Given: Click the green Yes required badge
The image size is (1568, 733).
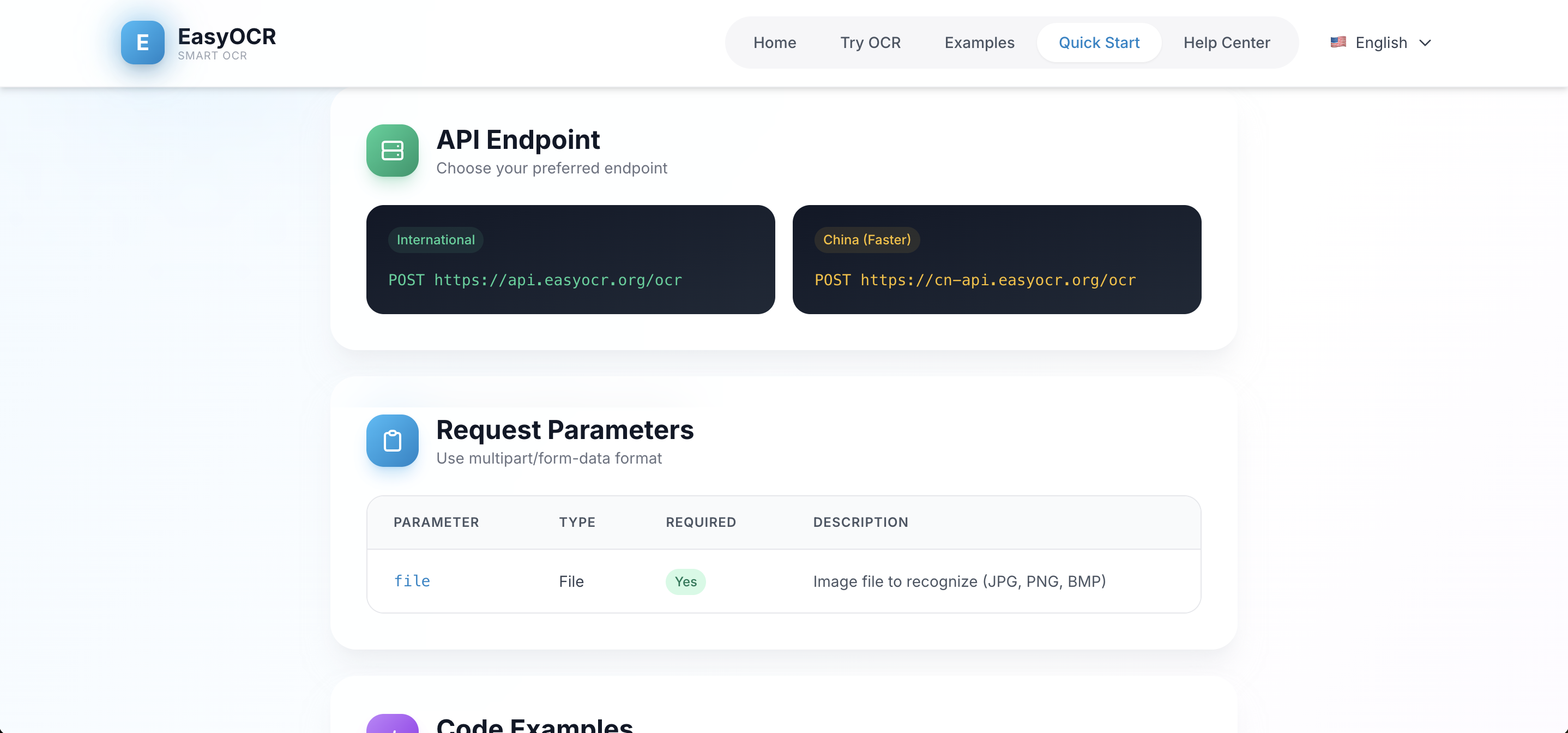Looking at the screenshot, I should [685, 581].
